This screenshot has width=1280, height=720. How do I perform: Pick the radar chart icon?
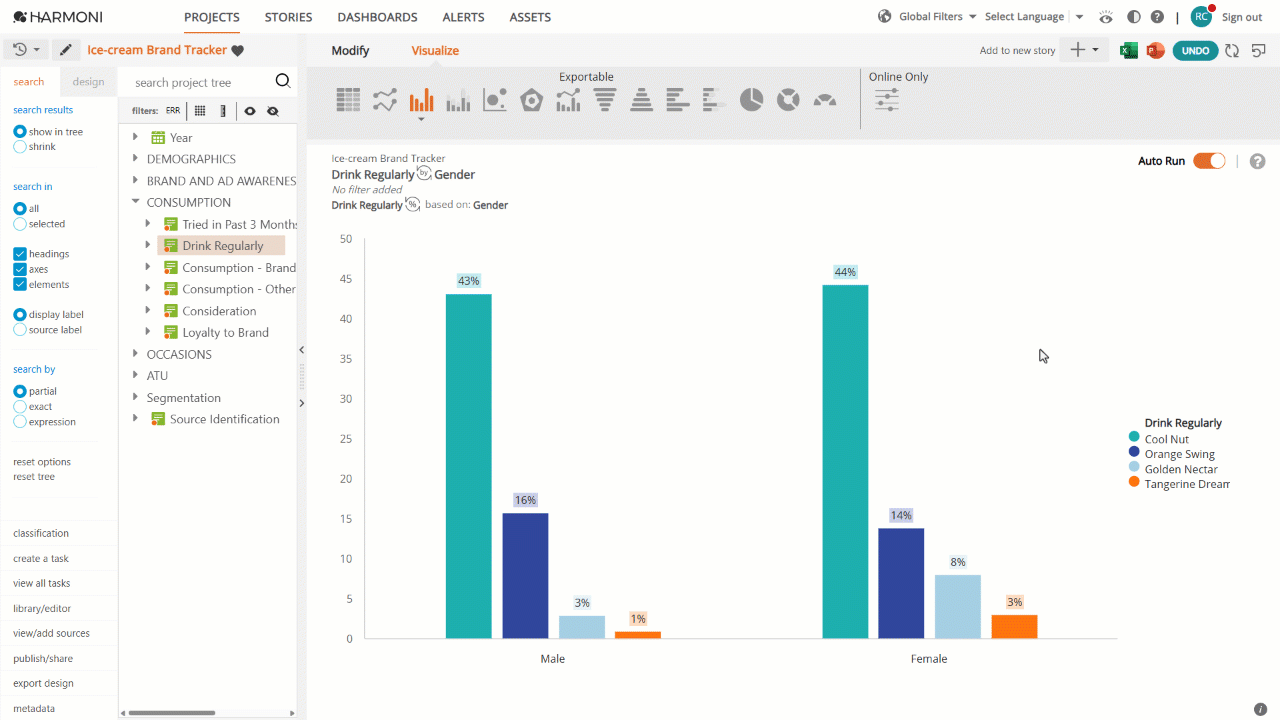531,99
